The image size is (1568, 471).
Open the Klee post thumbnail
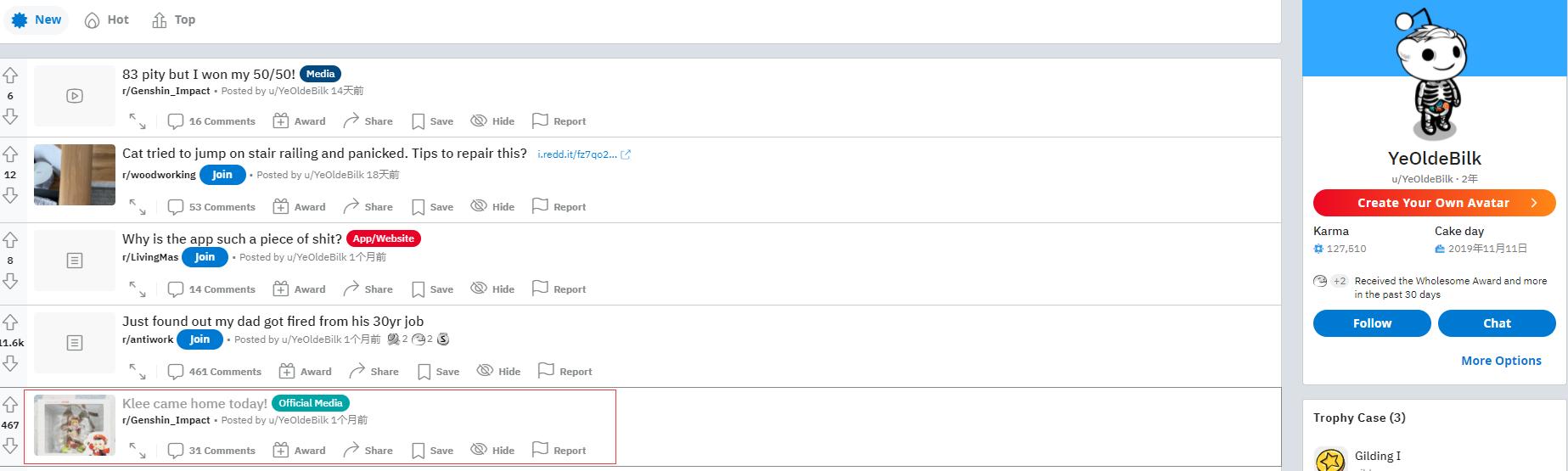[75, 425]
